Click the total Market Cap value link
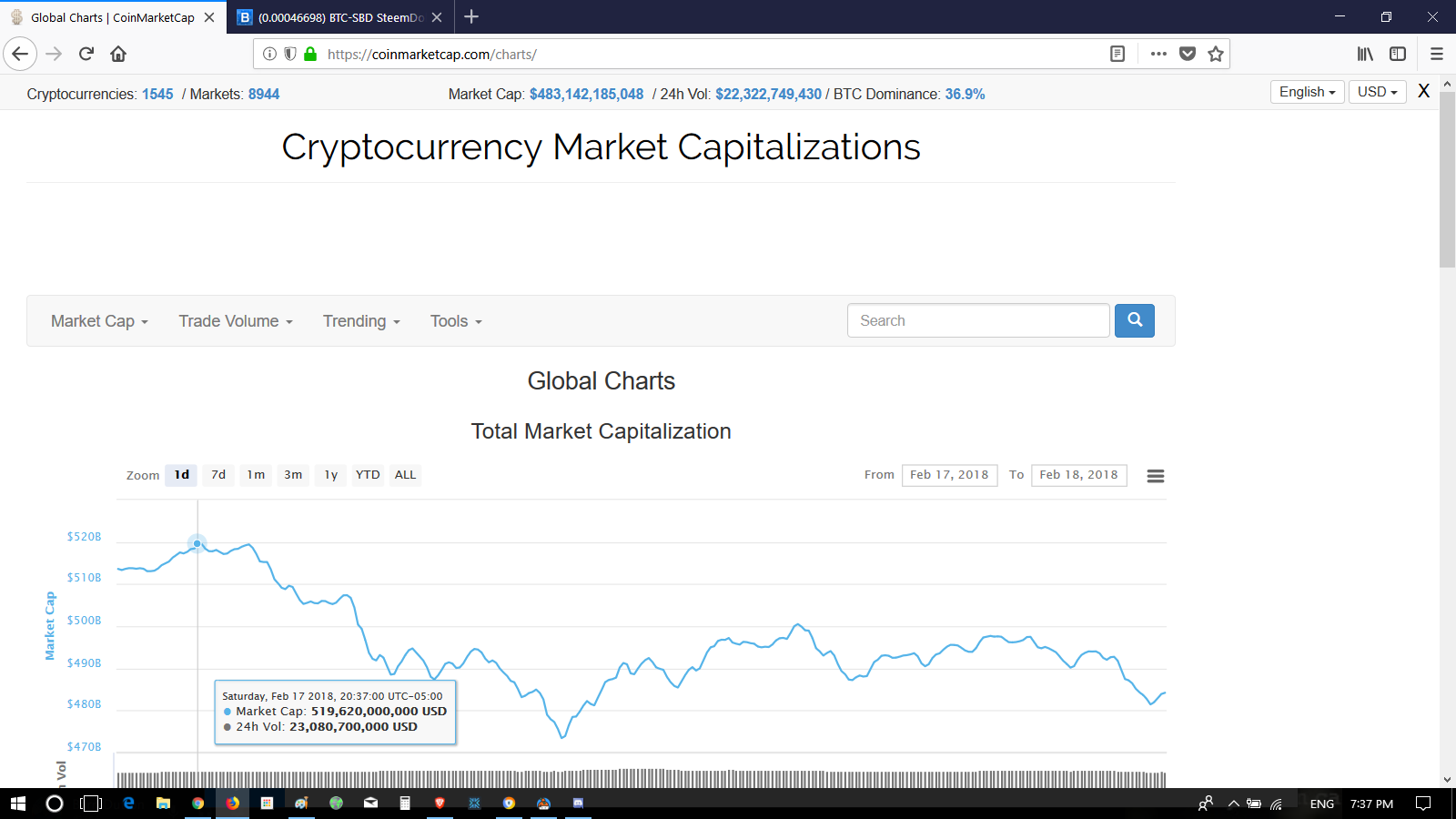The width and height of the screenshot is (1456, 819). pos(586,95)
